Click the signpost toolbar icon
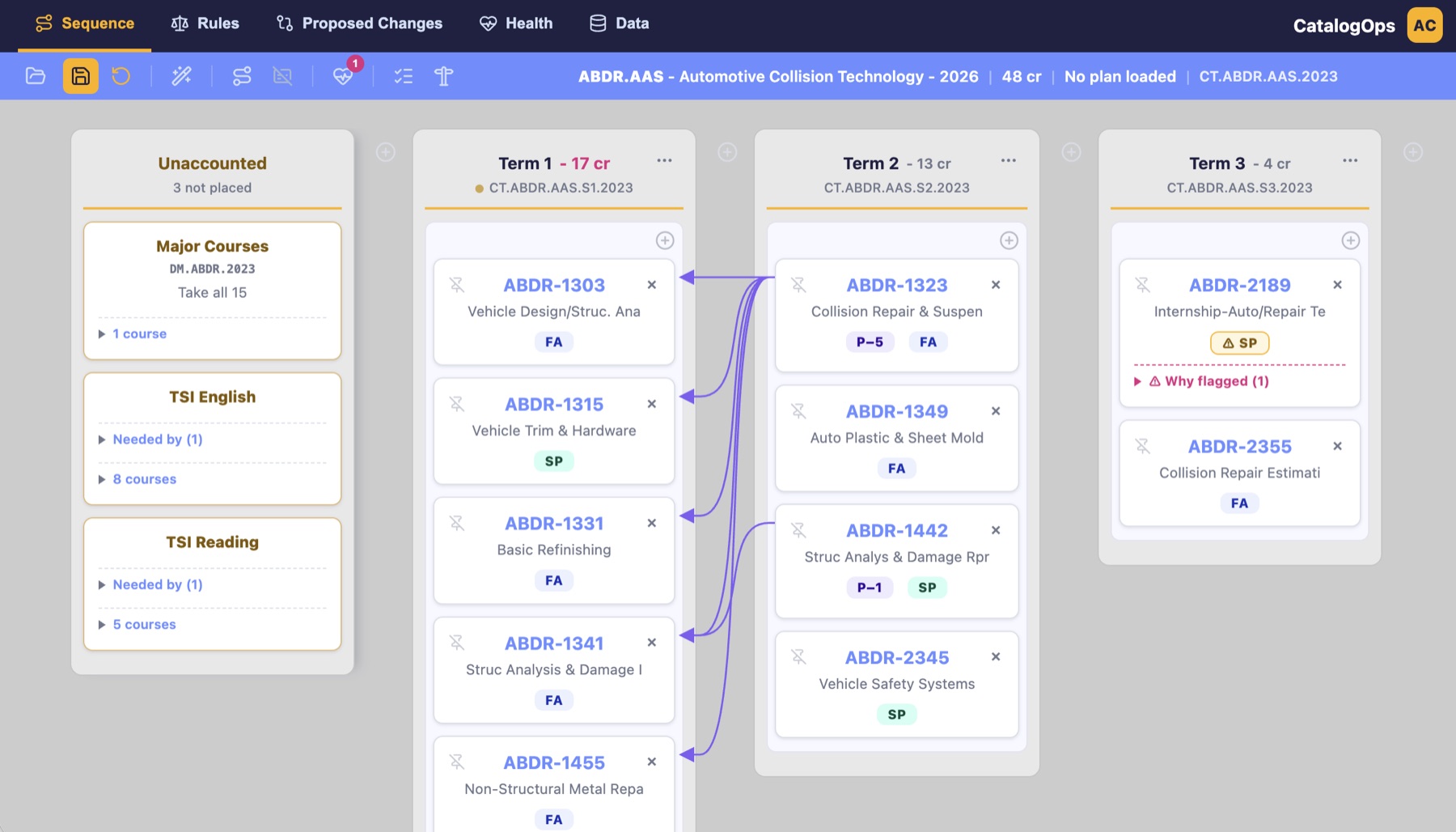The height and width of the screenshot is (832, 1456). 443,76
